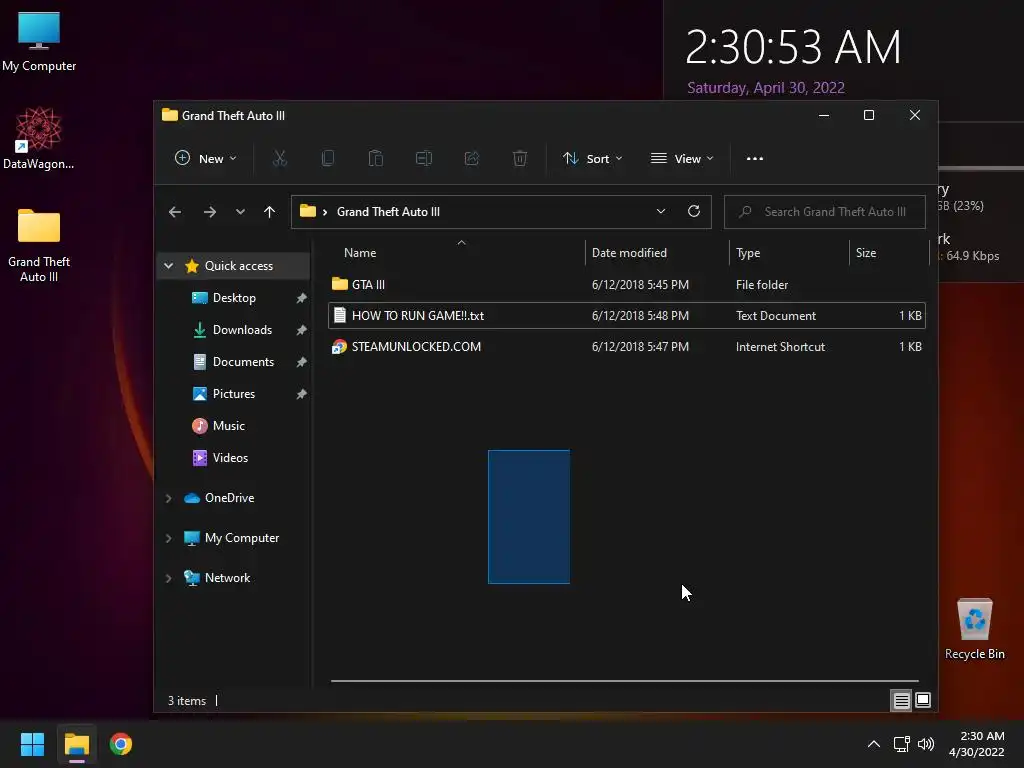This screenshot has width=1024, height=768.
Task: Click the Copy icon in toolbar
Action: [x=328, y=159]
